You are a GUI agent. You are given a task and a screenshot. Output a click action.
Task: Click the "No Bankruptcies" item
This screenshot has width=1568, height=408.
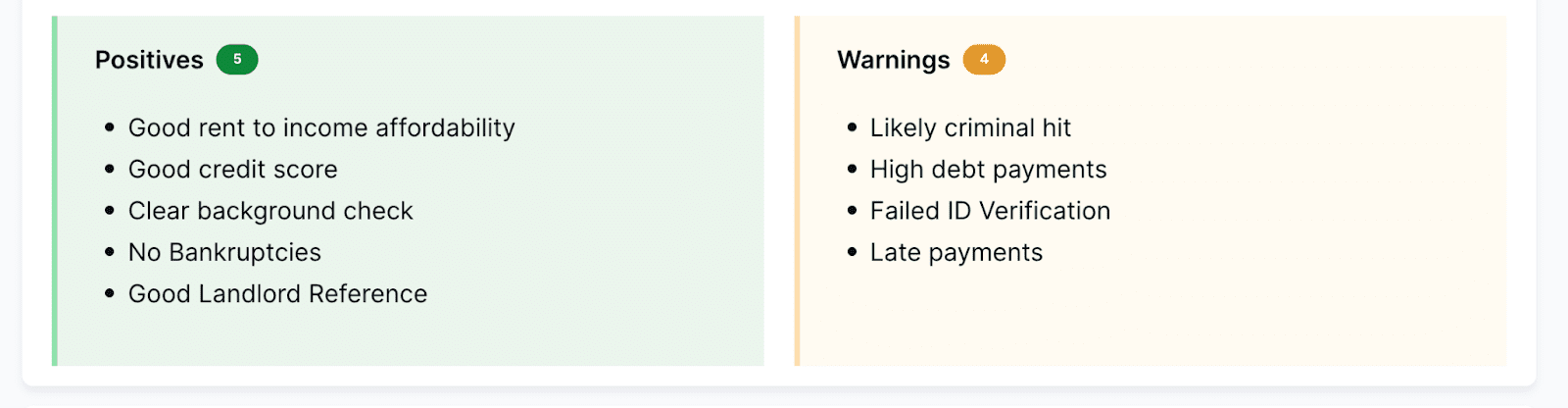pyautogui.click(x=224, y=252)
